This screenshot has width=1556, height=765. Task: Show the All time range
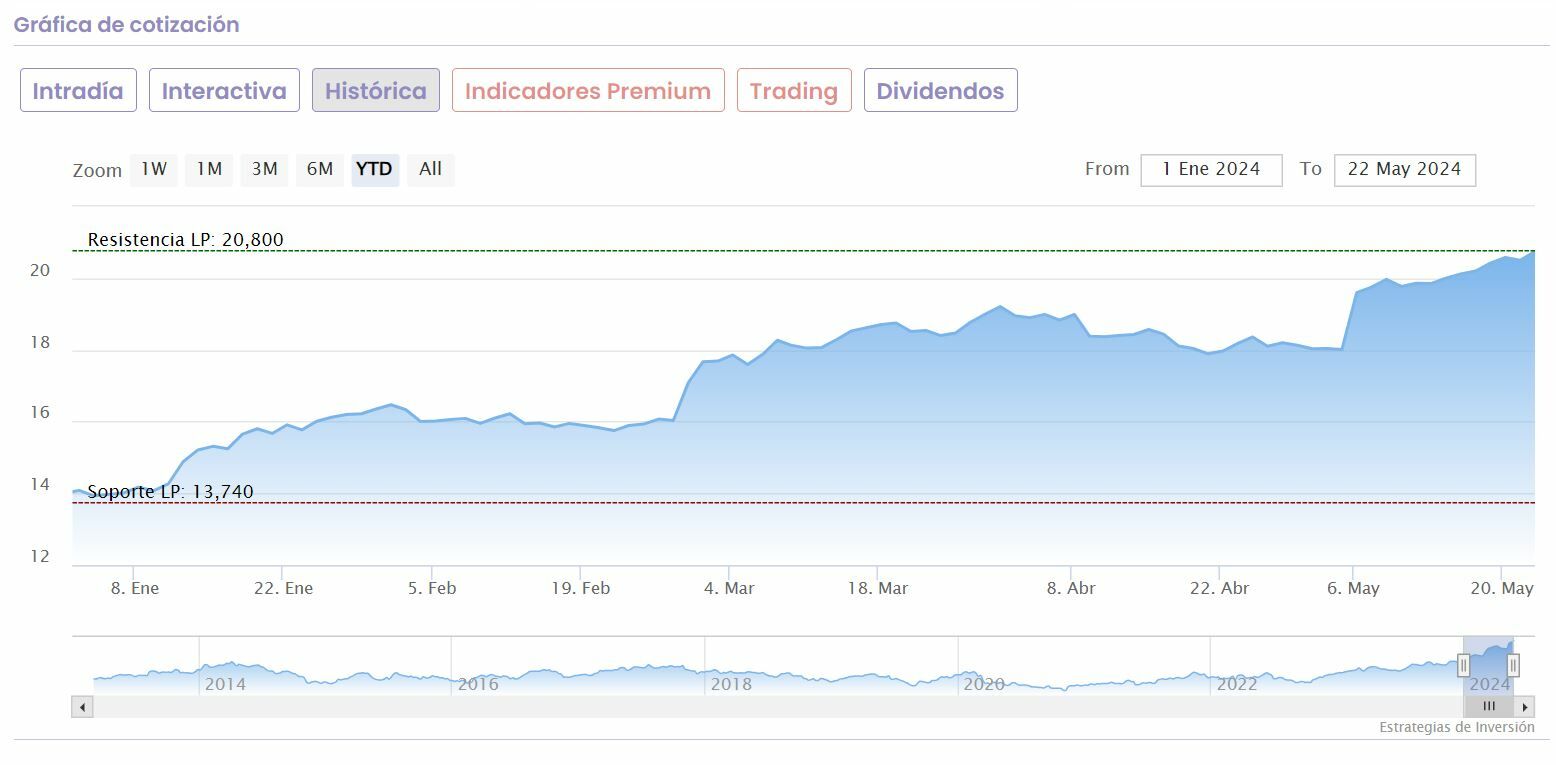[430, 169]
